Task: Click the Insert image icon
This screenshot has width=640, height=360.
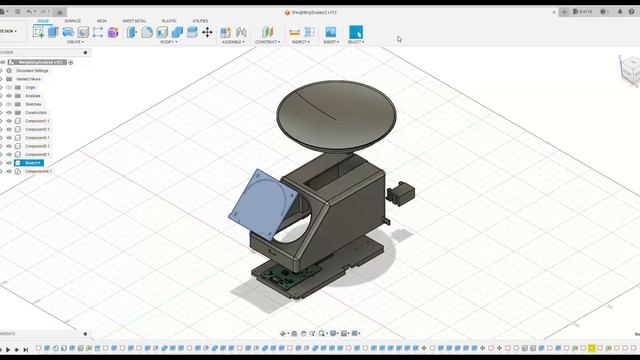Action: pyautogui.click(x=331, y=32)
